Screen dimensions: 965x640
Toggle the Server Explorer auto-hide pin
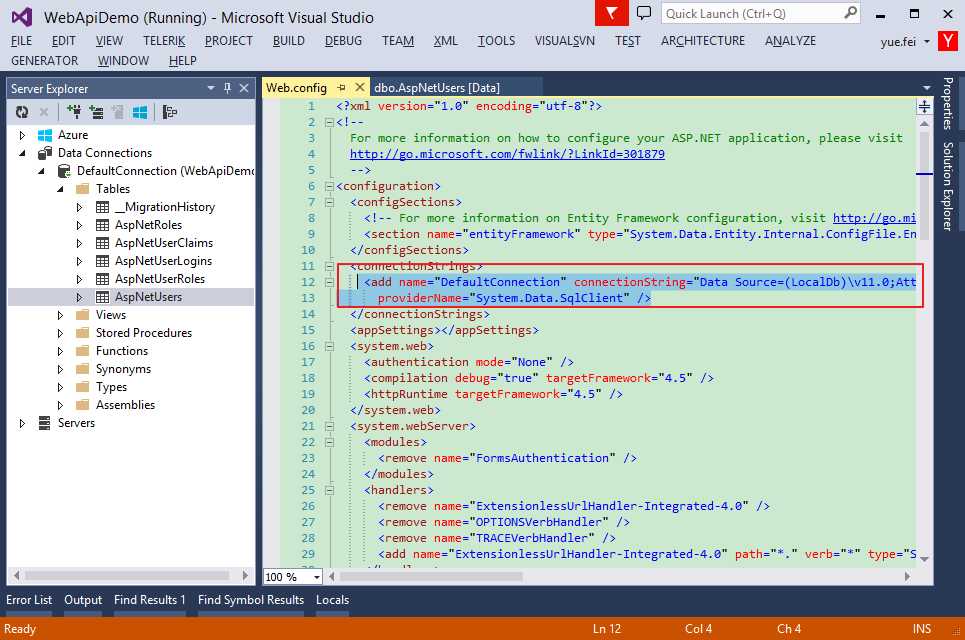click(x=228, y=88)
